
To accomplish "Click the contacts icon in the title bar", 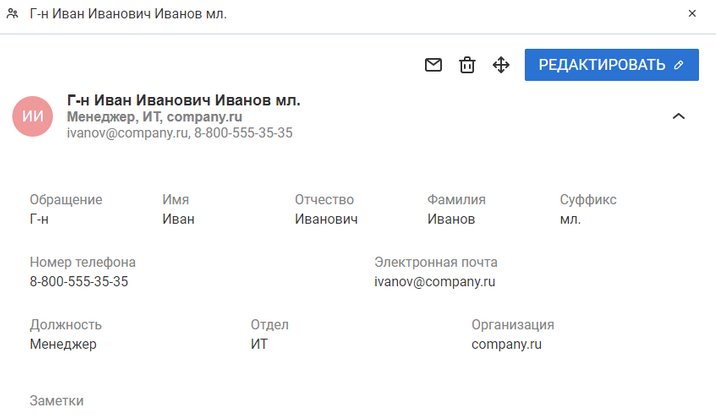I will tap(13, 14).
